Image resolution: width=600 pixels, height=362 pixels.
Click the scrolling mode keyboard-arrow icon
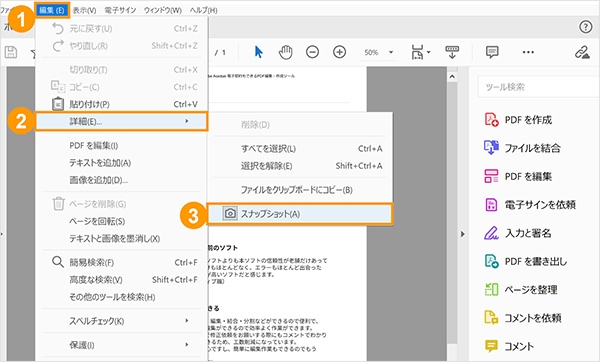[452, 52]
